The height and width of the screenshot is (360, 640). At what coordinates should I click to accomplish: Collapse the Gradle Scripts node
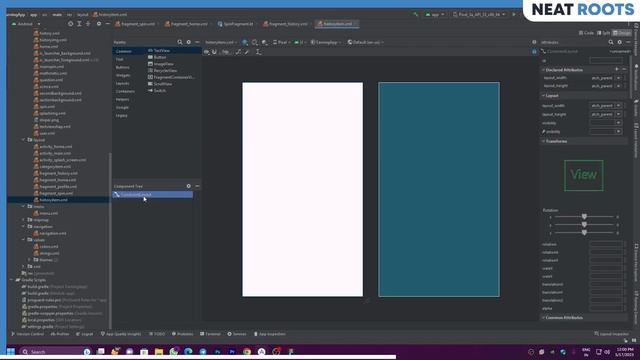pyautogui.click(x=12, y=280)
